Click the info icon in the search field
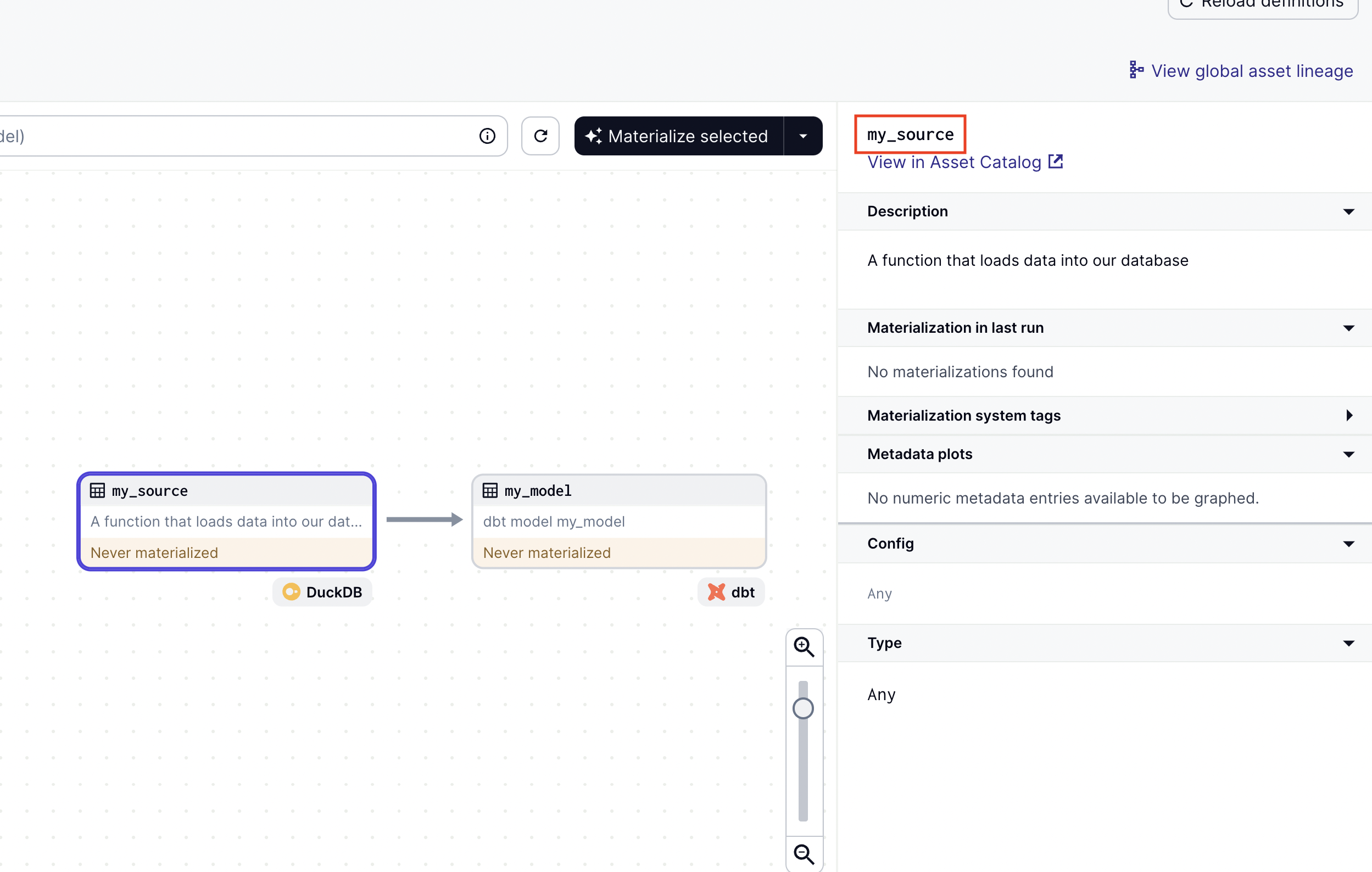1372x872 pixels. tap(487, 136)
